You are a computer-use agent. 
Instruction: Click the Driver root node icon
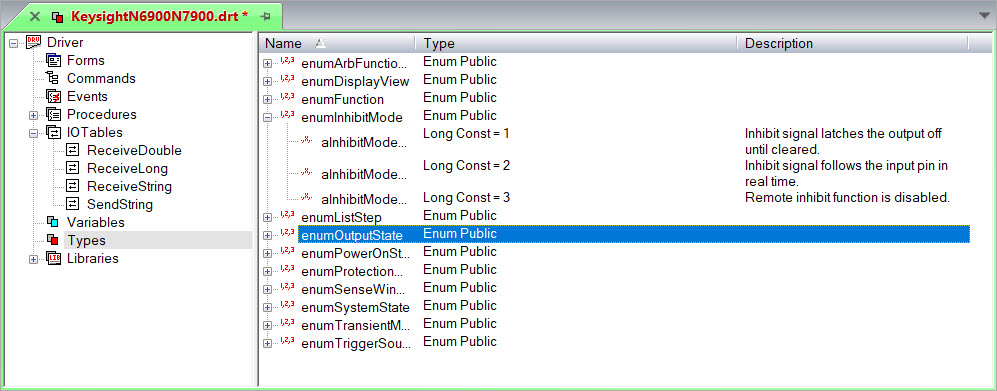click(x=33, y=43)
